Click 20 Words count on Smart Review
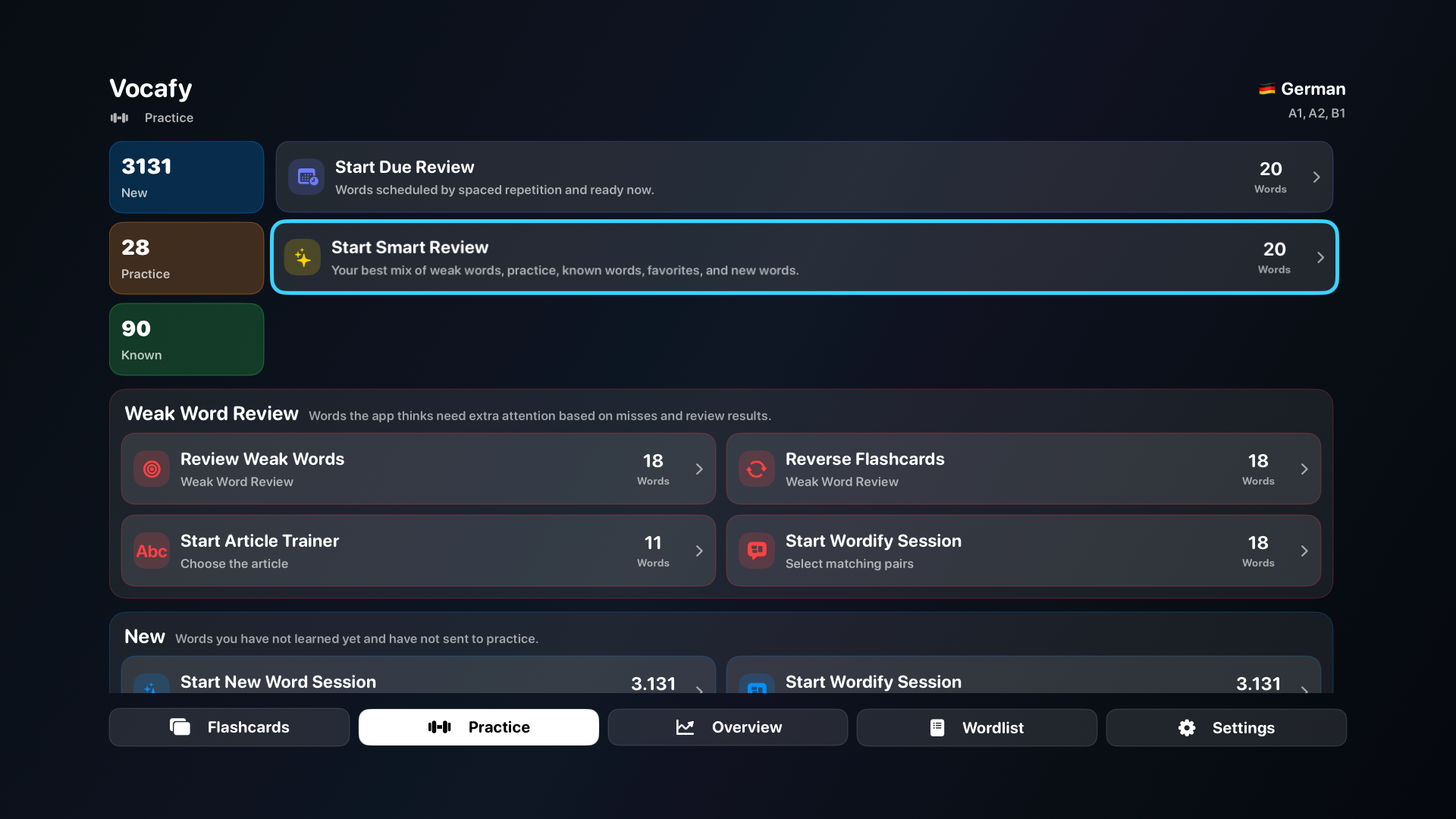 tap(1274, 258)
